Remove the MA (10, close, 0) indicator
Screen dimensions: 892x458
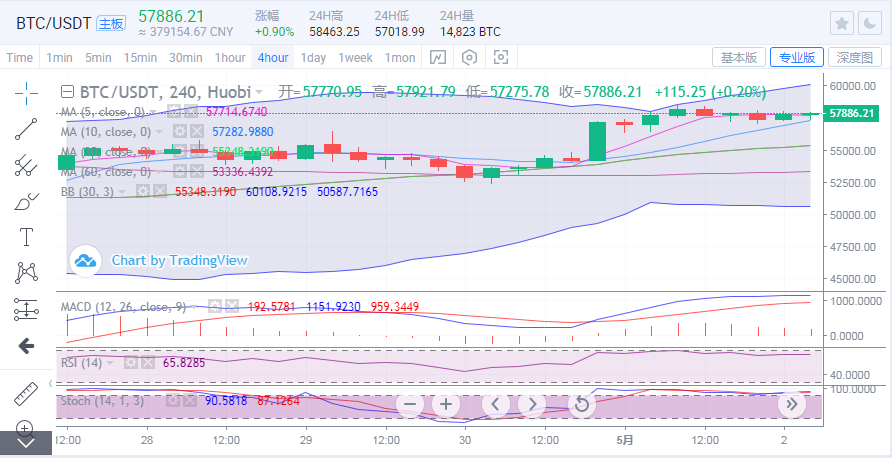click(x=196, y=132)
